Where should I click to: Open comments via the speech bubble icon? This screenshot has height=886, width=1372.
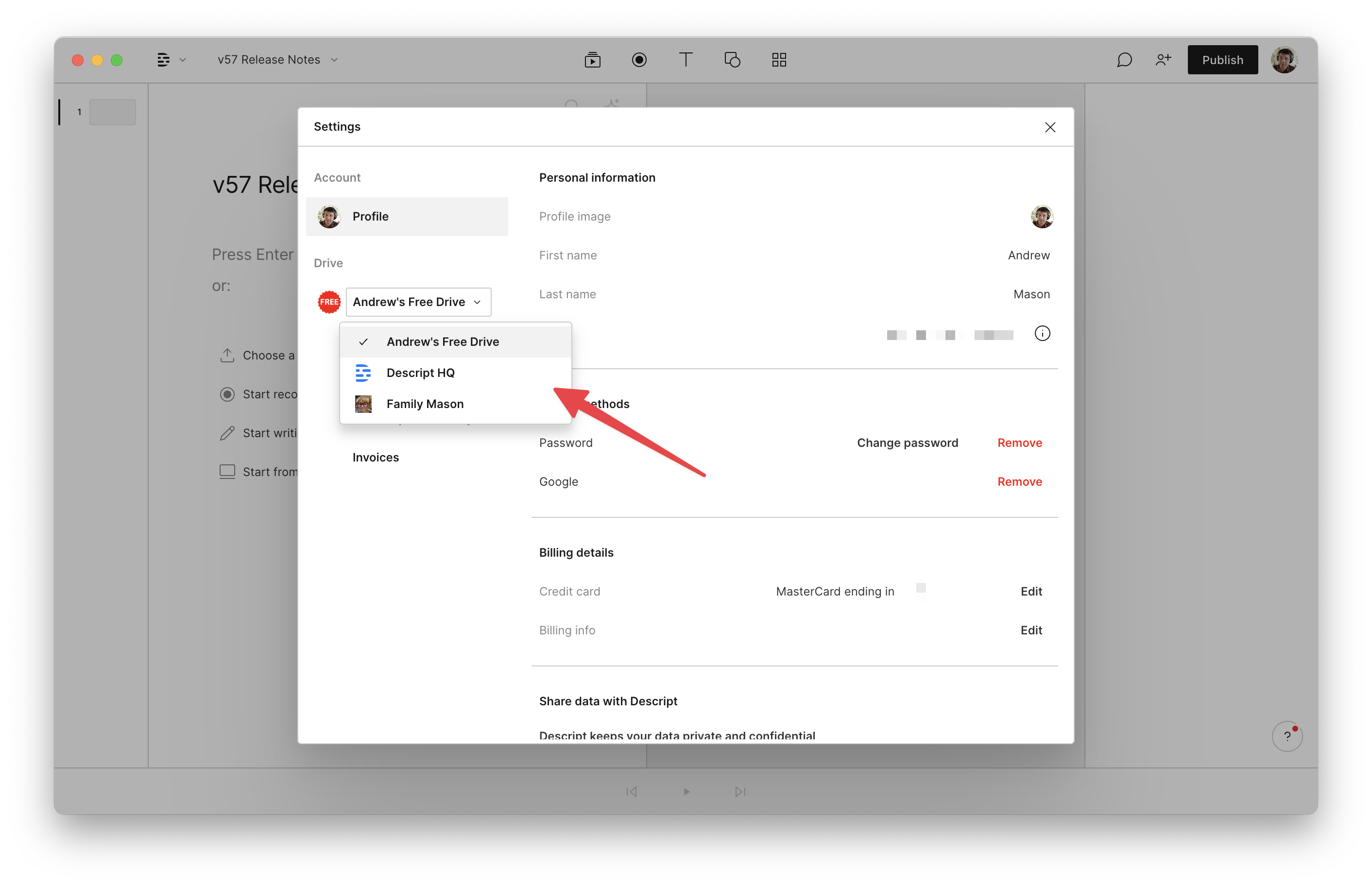pyautogui.click(x=1124, y=59)
